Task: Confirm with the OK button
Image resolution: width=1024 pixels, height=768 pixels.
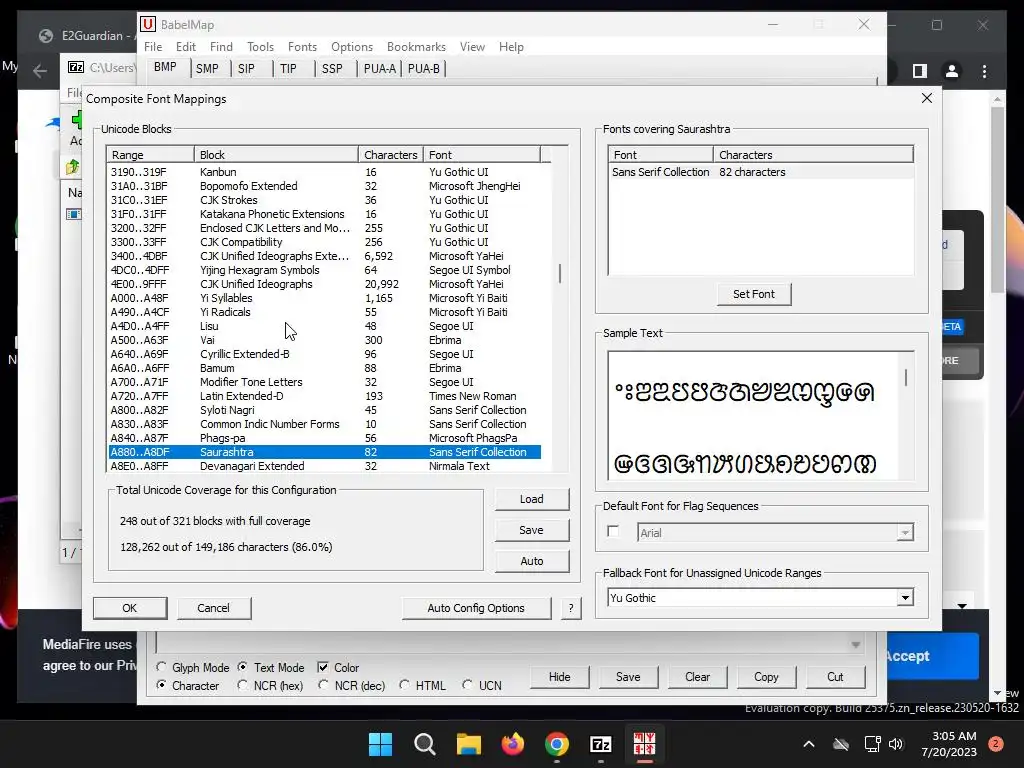Action: (x=129, y=608)
